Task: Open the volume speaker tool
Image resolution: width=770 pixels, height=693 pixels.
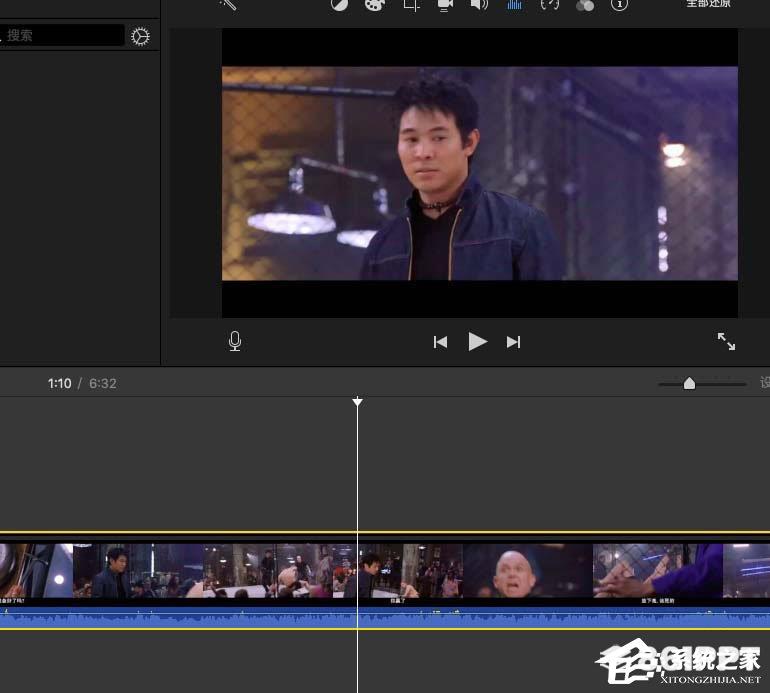Action: [479, 5]
